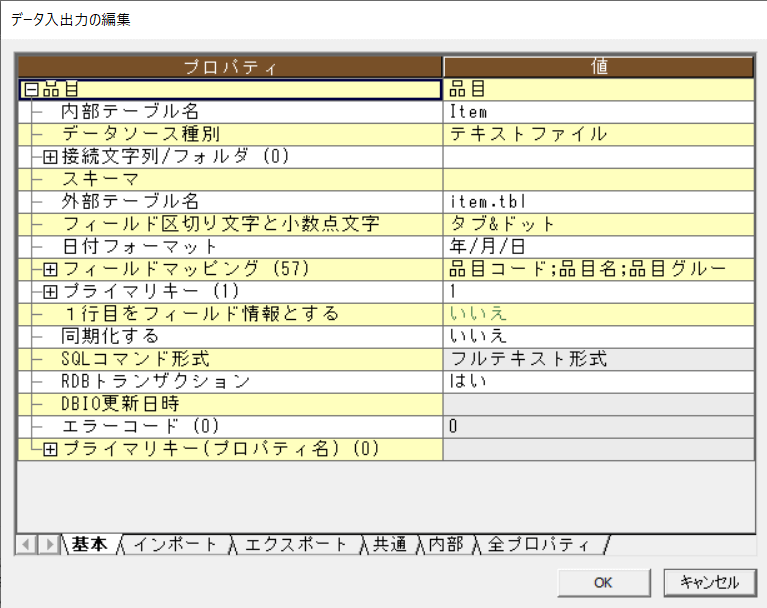
Task: Select the DBIO更新日時 property row
Action: (230, 405)
